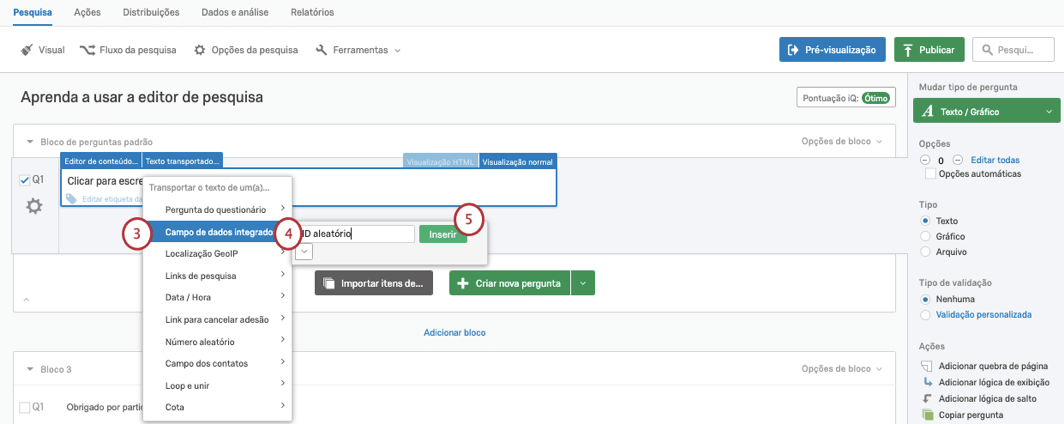Collapse the Bloco 3 triangle
Screen dimensions: 1064x424
pyautogui.click(x=30, y=369)
